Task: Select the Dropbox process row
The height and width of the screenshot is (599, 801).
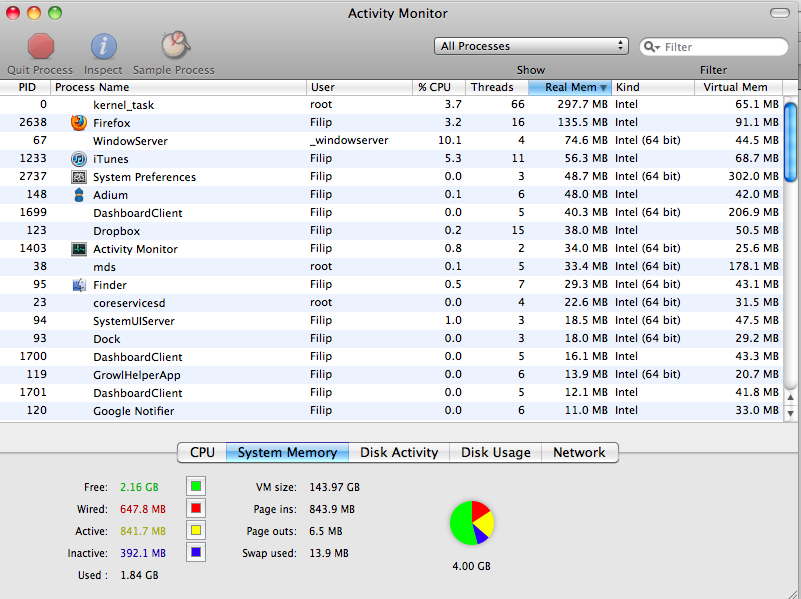Action: (x=391, y=230)
